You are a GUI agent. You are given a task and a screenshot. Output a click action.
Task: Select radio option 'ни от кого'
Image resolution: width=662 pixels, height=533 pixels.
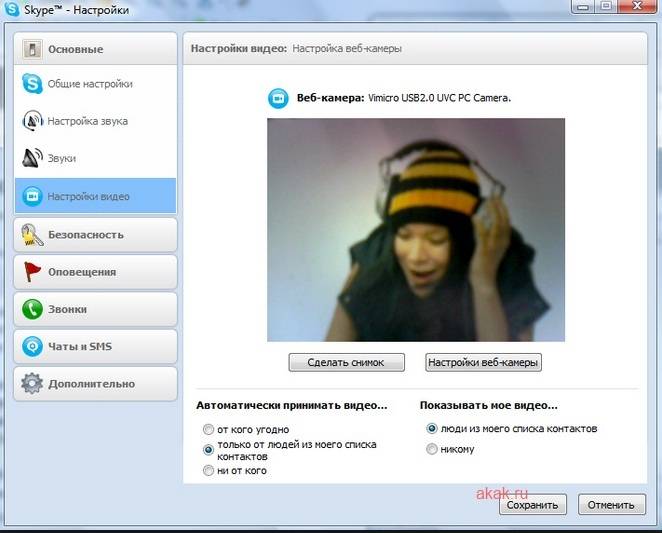click(208, 470)
